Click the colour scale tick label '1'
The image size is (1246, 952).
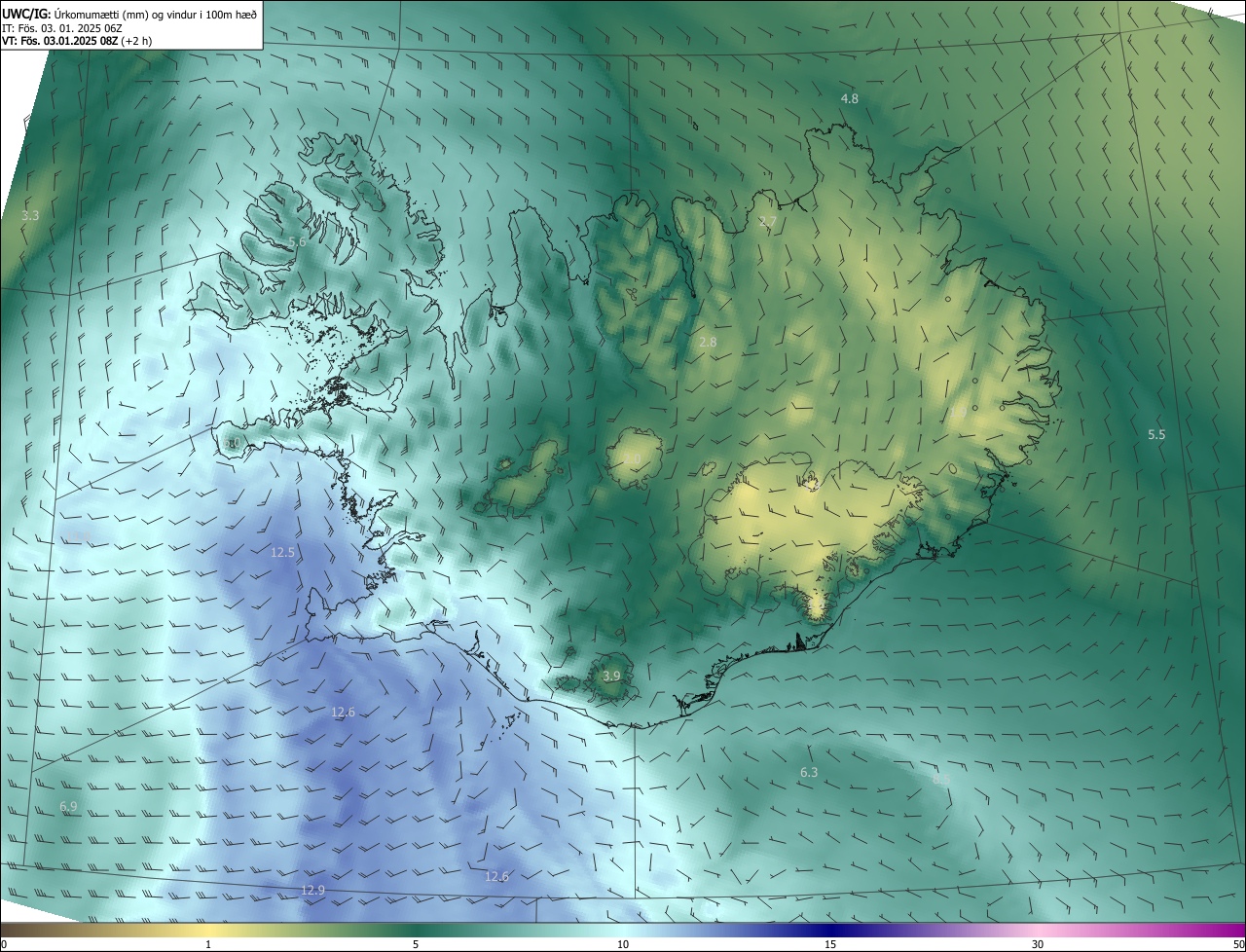(x=208, y=944)
